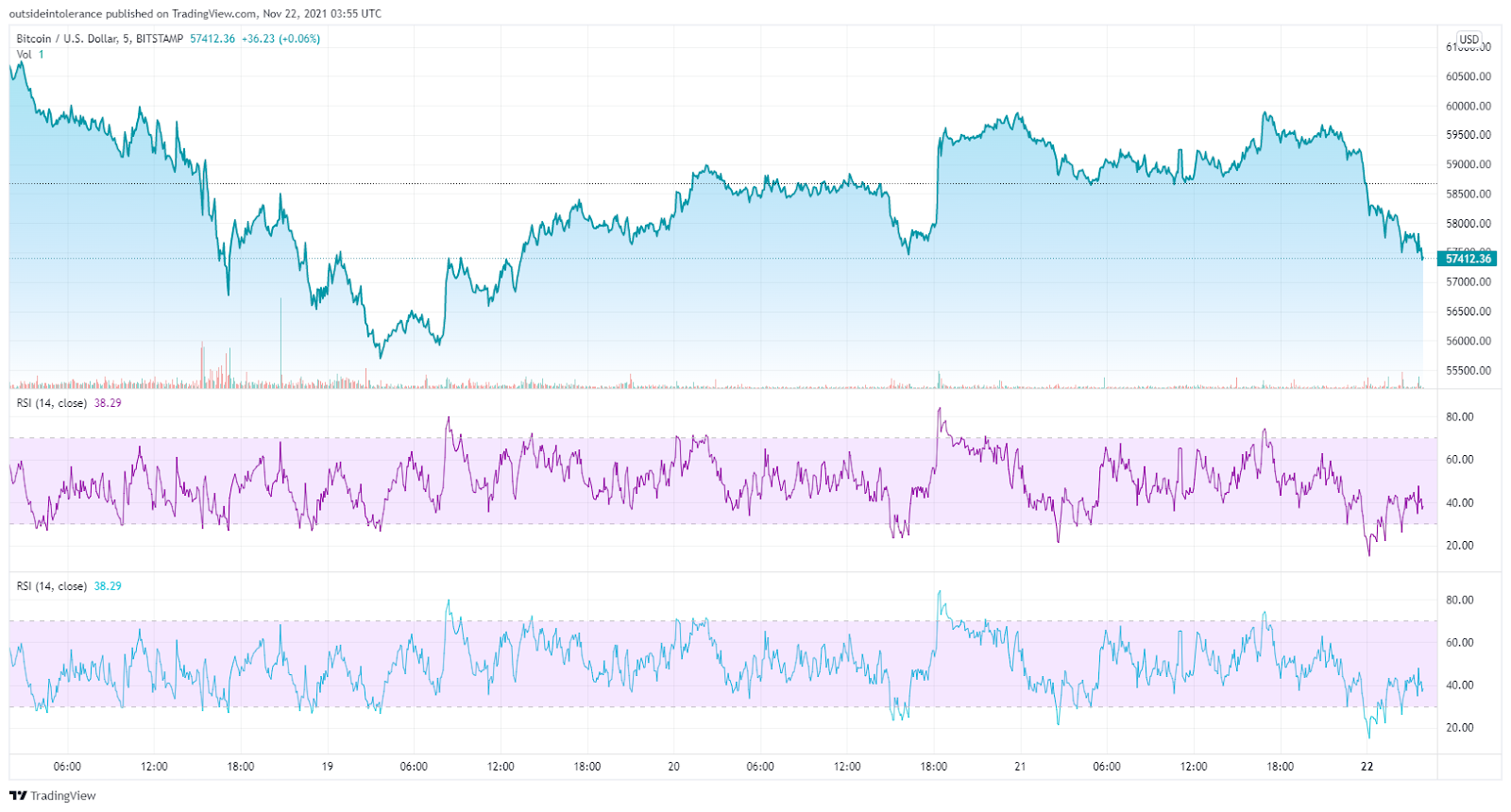Click the blue 38.29 RSI value
This screenshot has width=1511, height=812.
coord(108,586)
